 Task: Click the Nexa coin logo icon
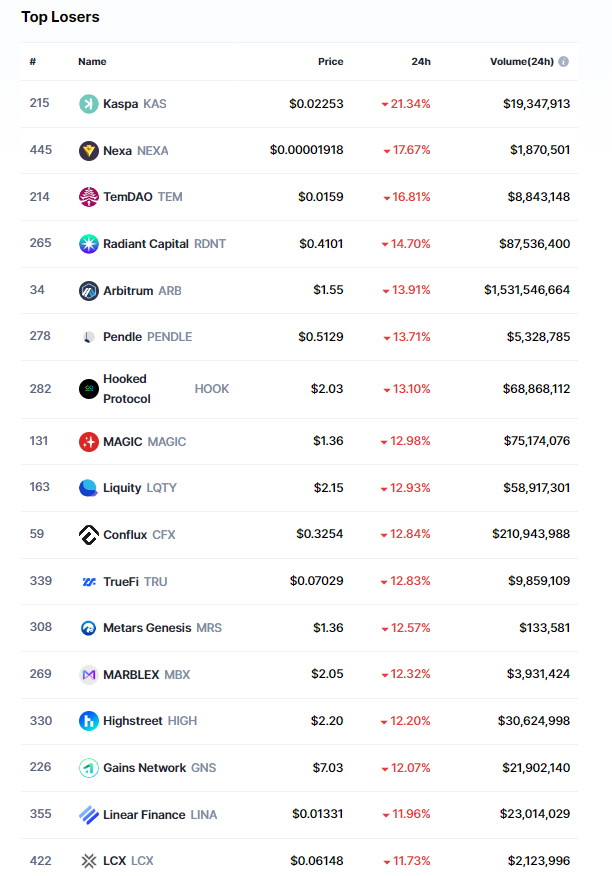pos(89,151)
